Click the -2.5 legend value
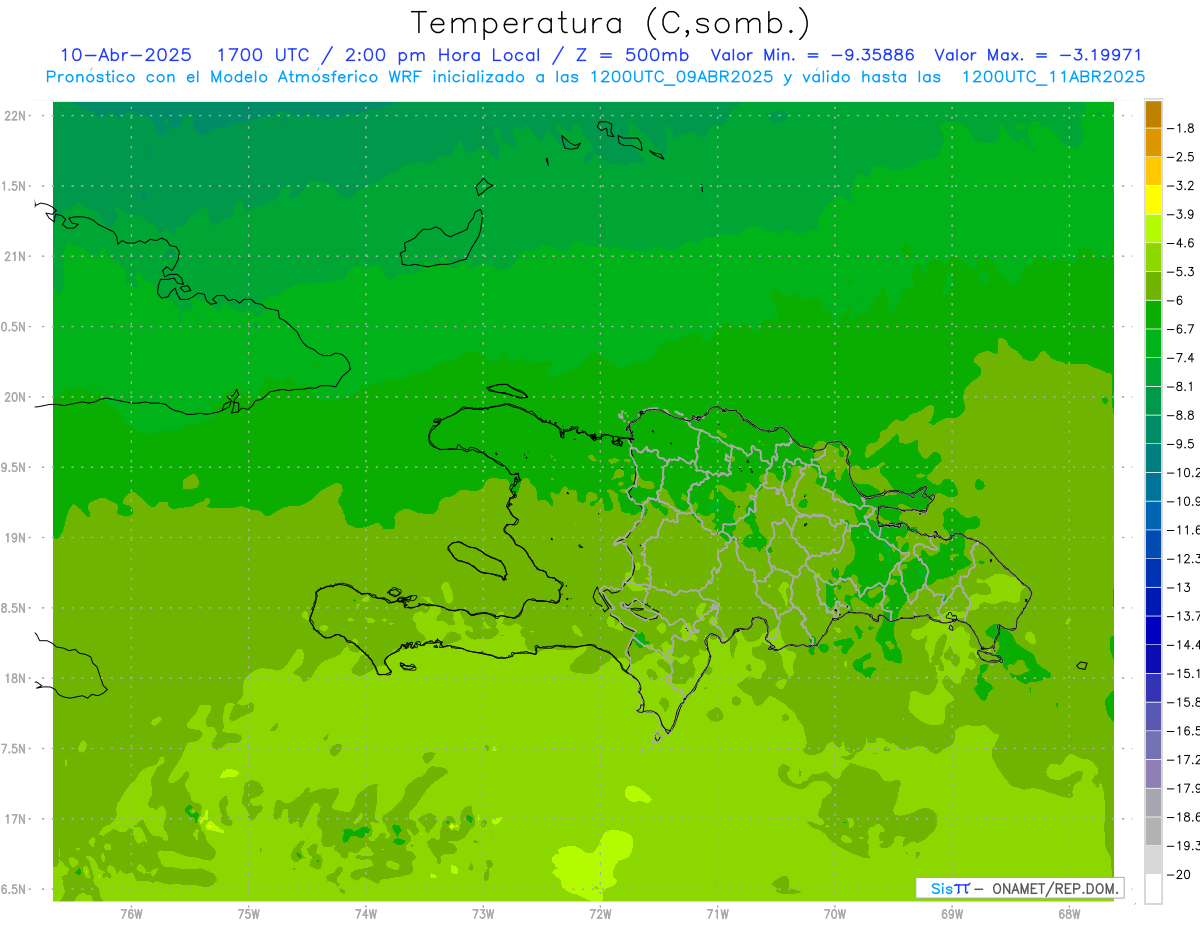Viewport: 1200px width, 927px height. 1181,157
